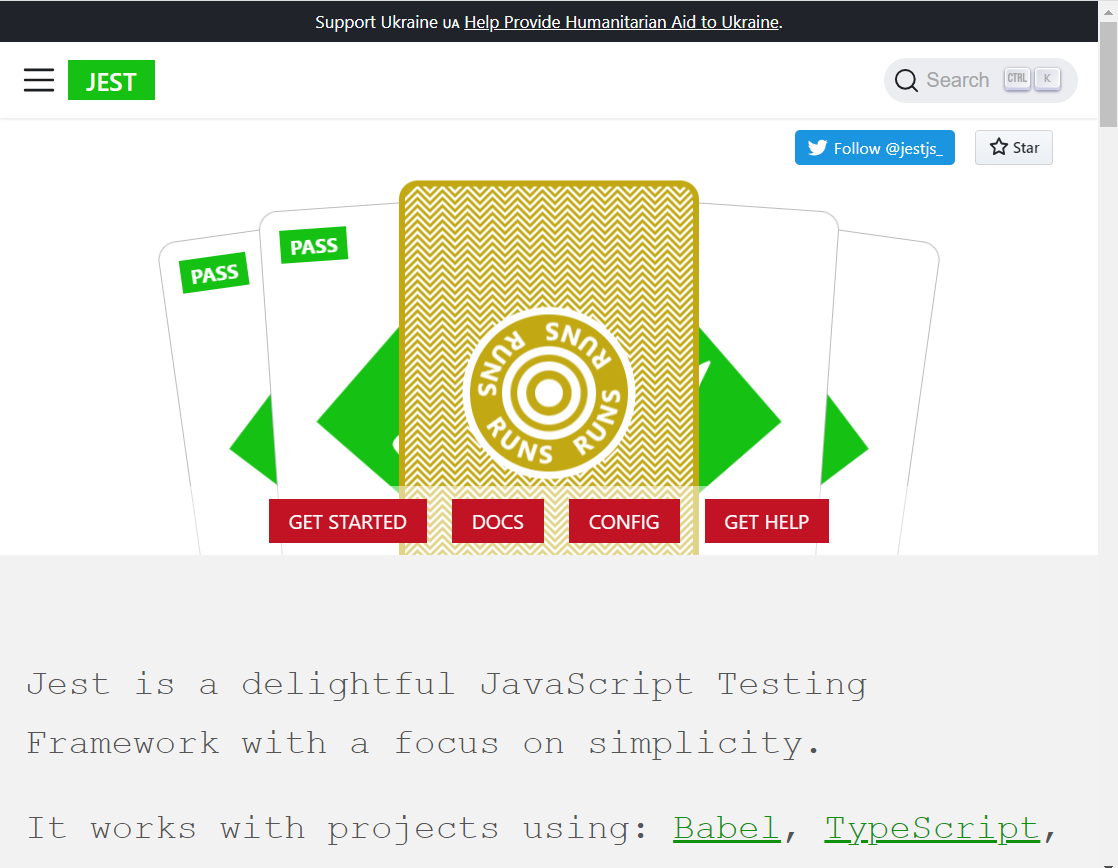Image resolution: width=1118 pixels, height=868 pixels.
Task: Open the hamburger navigation menu
Action: click(x=39, y=80)
